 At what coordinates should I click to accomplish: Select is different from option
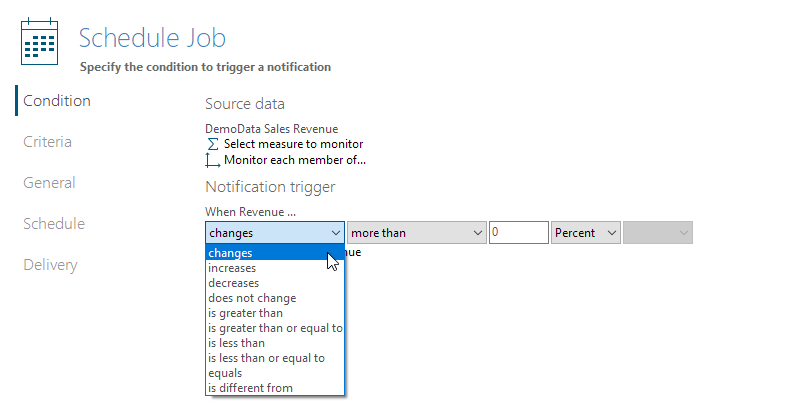coord(275,388)
